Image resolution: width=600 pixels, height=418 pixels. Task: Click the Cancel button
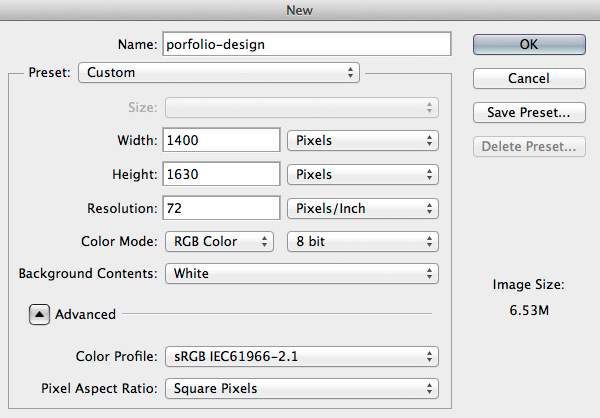click(x=528, y=78)
